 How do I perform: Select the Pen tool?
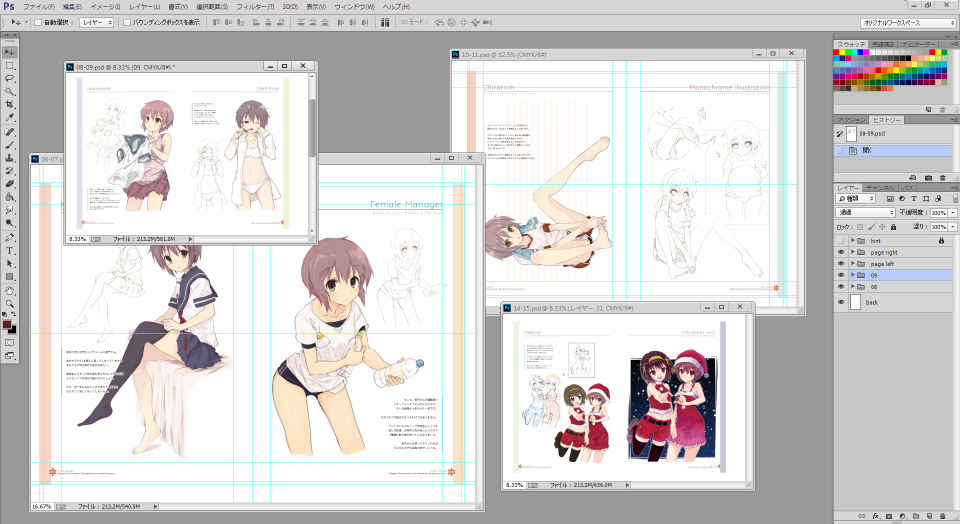click(x=10, y=238)
